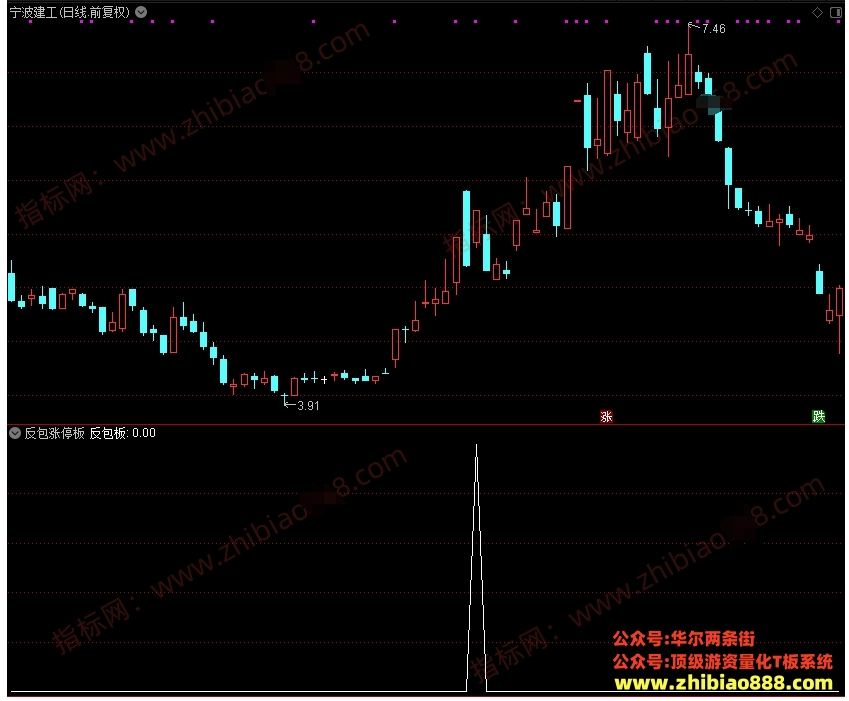The width and height of the screenshot is (849, 701).
Task: Click the small red dash marker left of peak candles
Action: pos(577,101)
